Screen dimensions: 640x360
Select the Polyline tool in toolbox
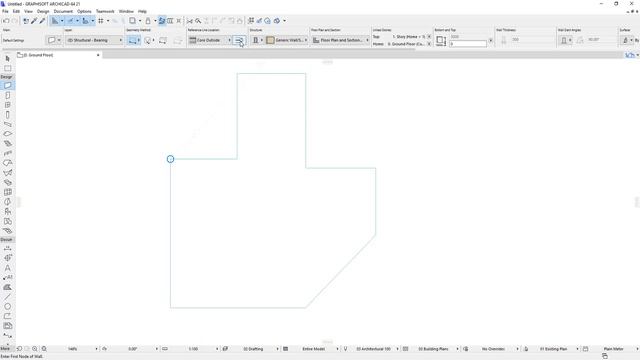[7, 316]
